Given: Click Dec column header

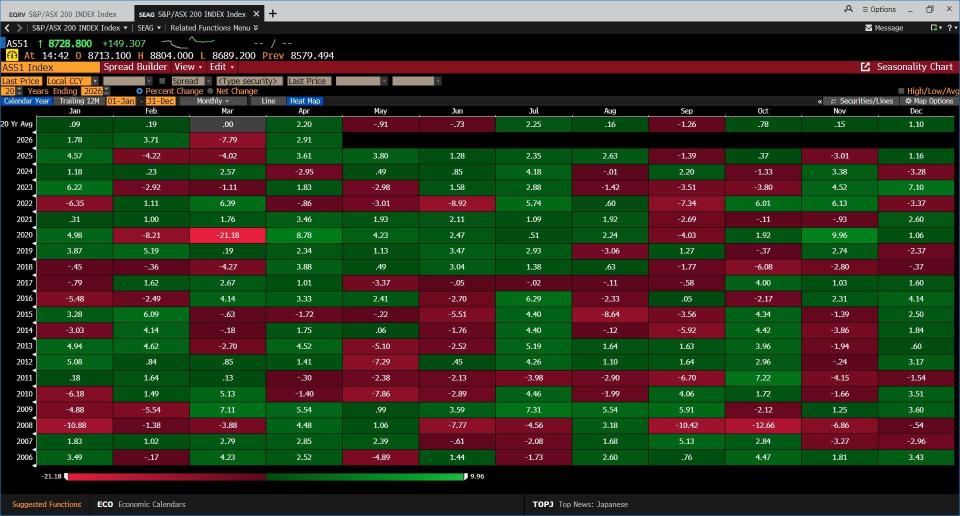Looking at the screenshot, I should point(916,111).
